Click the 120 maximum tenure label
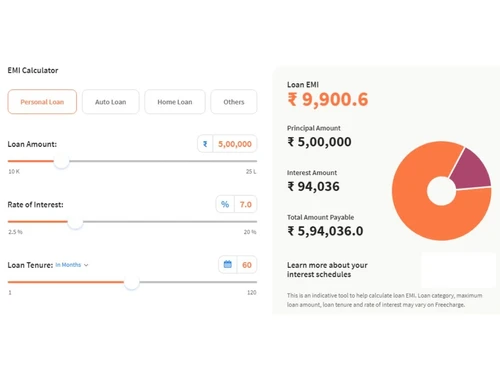Screen dimensions: 500x375 252,292
